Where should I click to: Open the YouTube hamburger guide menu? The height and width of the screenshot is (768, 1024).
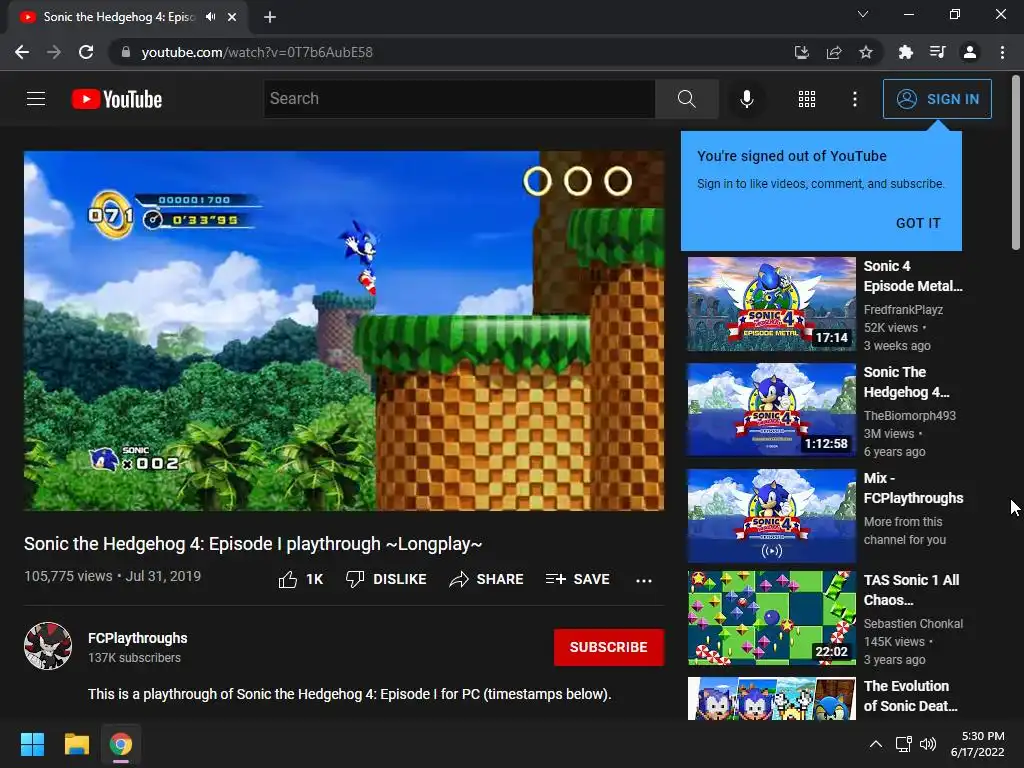coord(36,99)
